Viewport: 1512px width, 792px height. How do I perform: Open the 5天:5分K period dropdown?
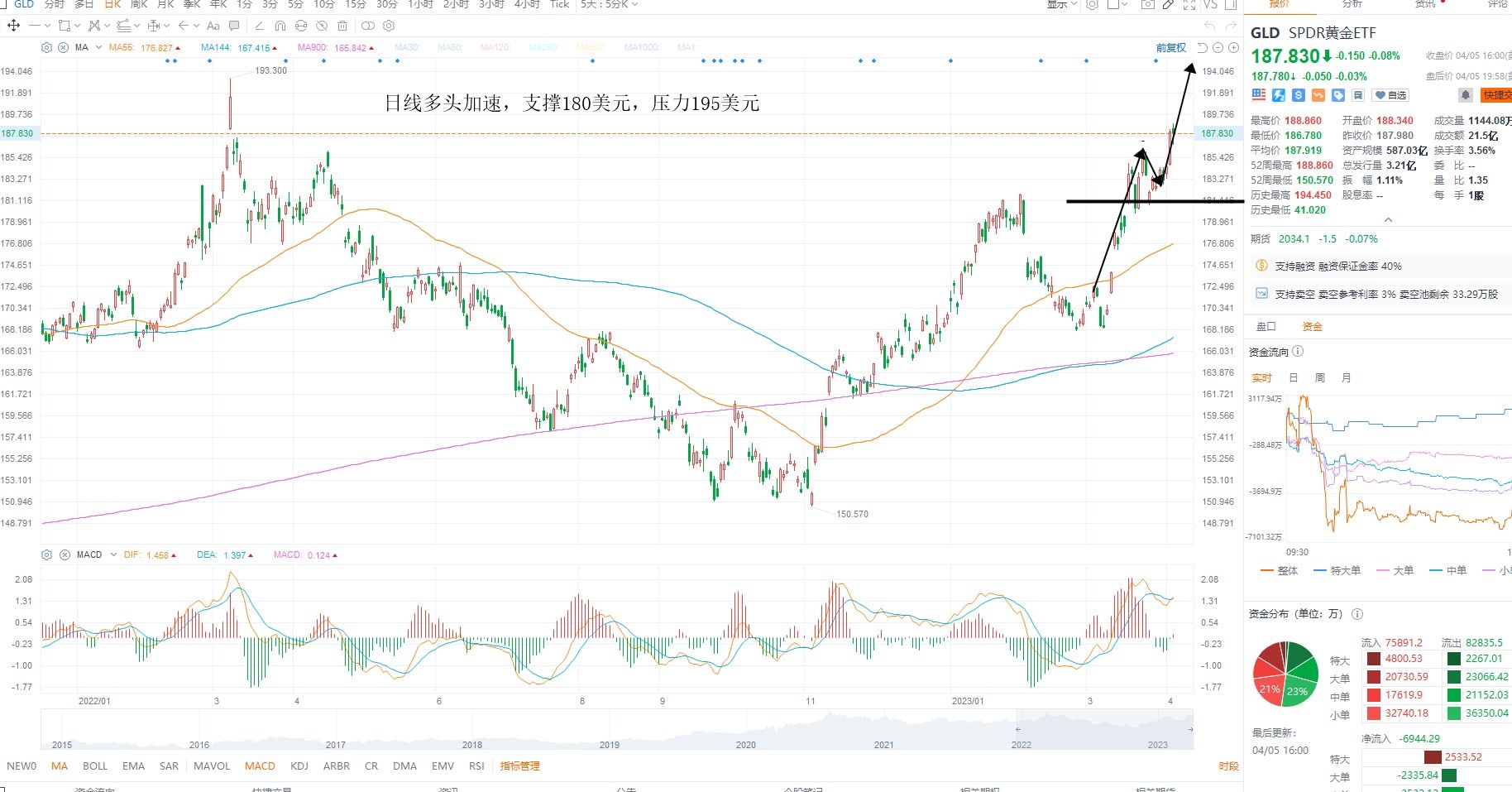click(x=610, y=4)
